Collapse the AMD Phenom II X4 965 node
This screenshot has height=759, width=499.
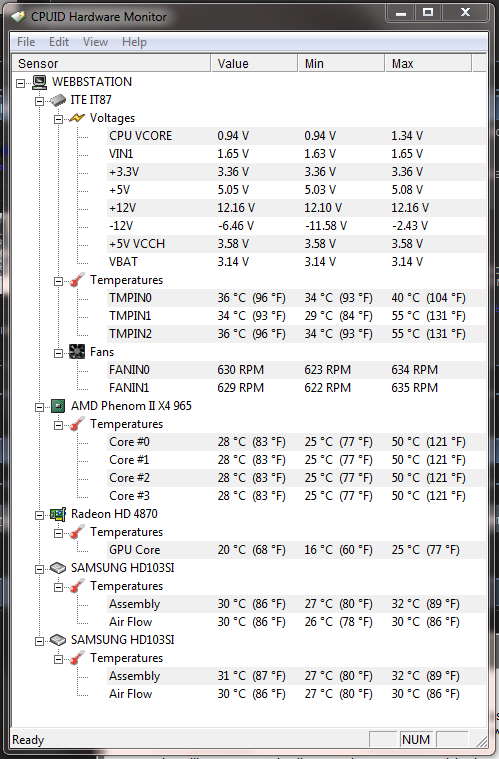tap(39, 407)
